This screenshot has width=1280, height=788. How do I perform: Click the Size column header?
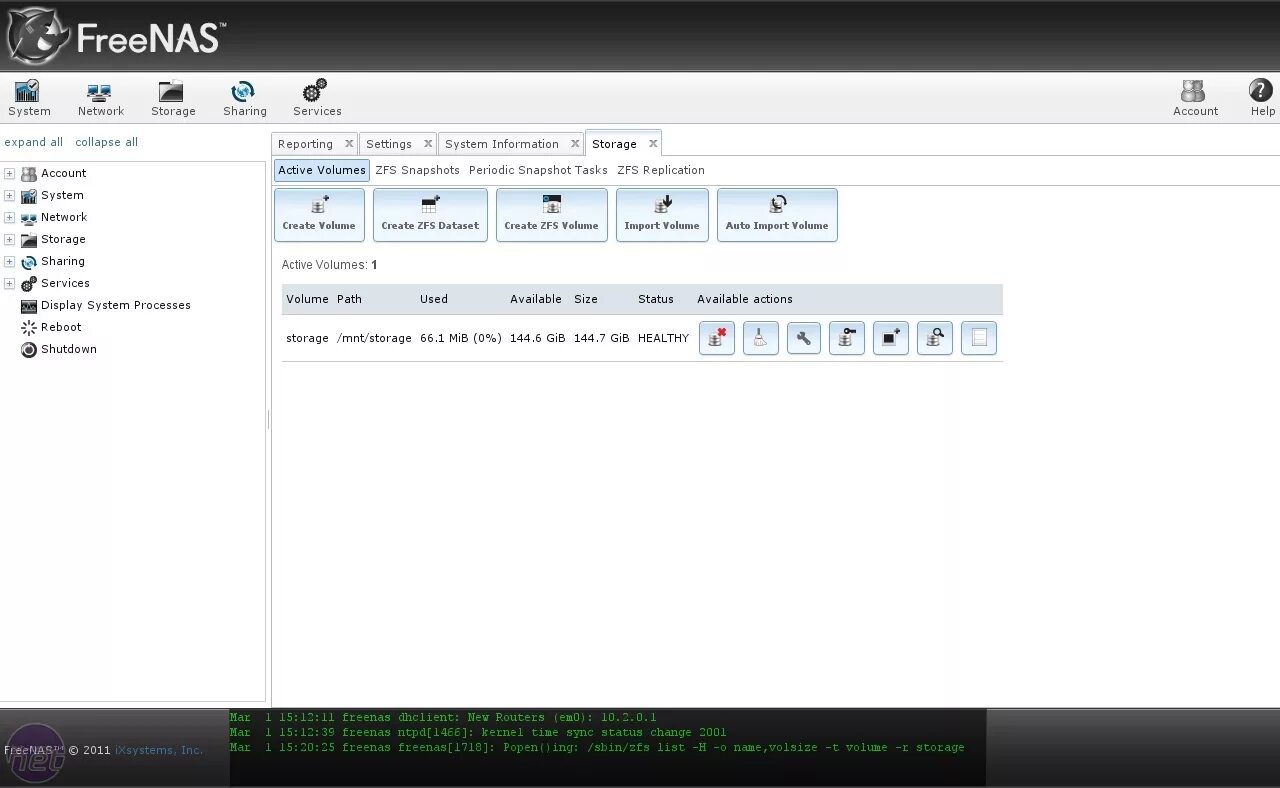pyautogui.click(x=586, y=299)
